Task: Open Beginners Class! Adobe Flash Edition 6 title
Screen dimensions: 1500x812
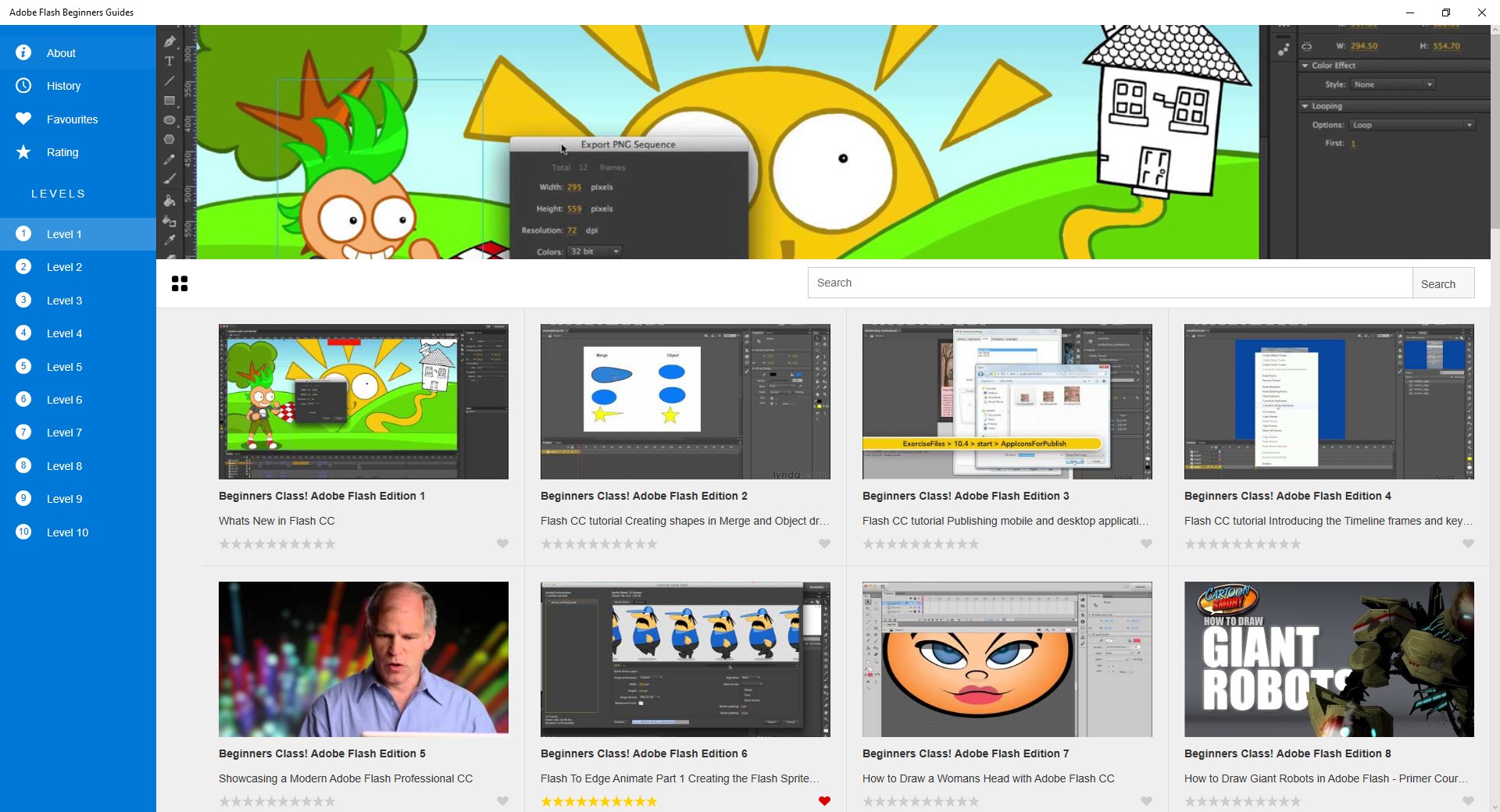Action: pos(644,753)
